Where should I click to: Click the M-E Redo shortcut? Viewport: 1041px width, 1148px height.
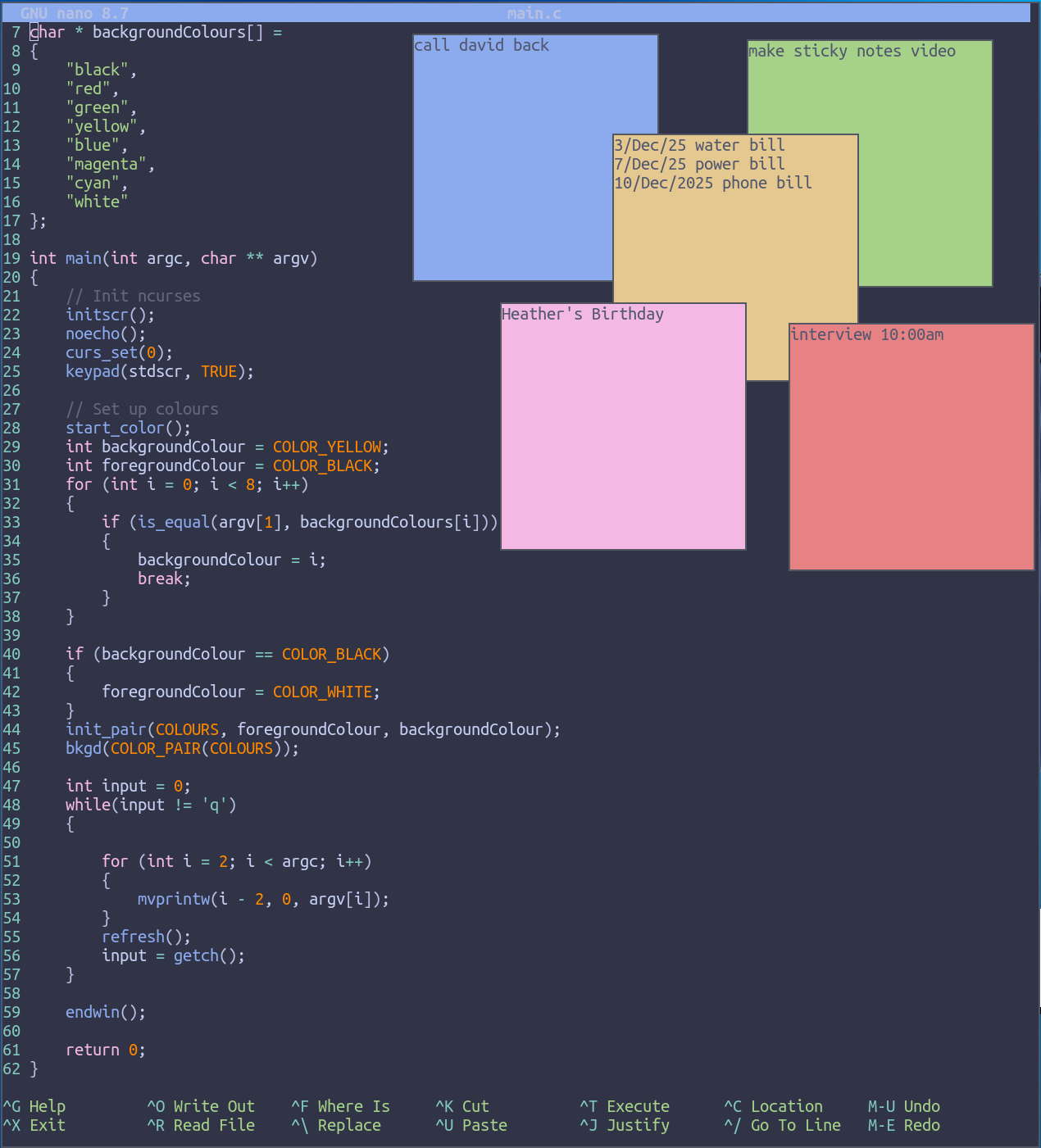pos(904,1125)
